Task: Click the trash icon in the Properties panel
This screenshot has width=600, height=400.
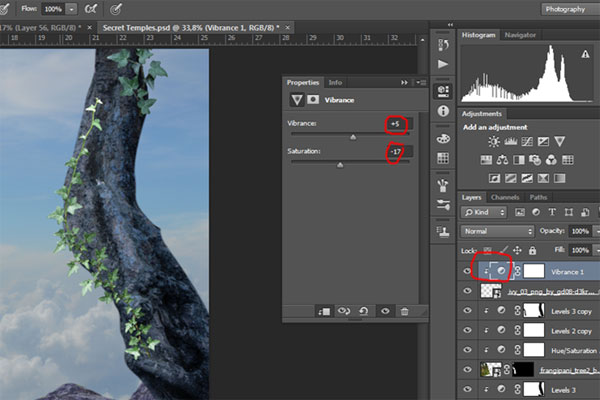Action: coord(404,311)
